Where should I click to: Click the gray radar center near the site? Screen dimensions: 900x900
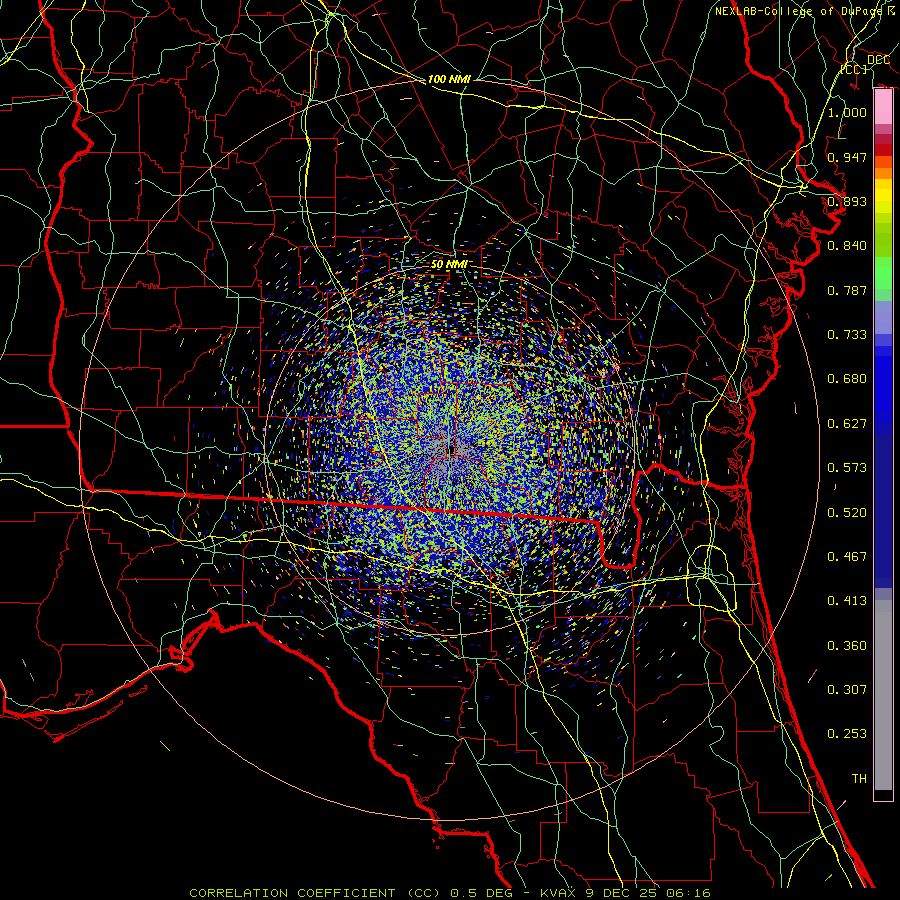(447, 451)
